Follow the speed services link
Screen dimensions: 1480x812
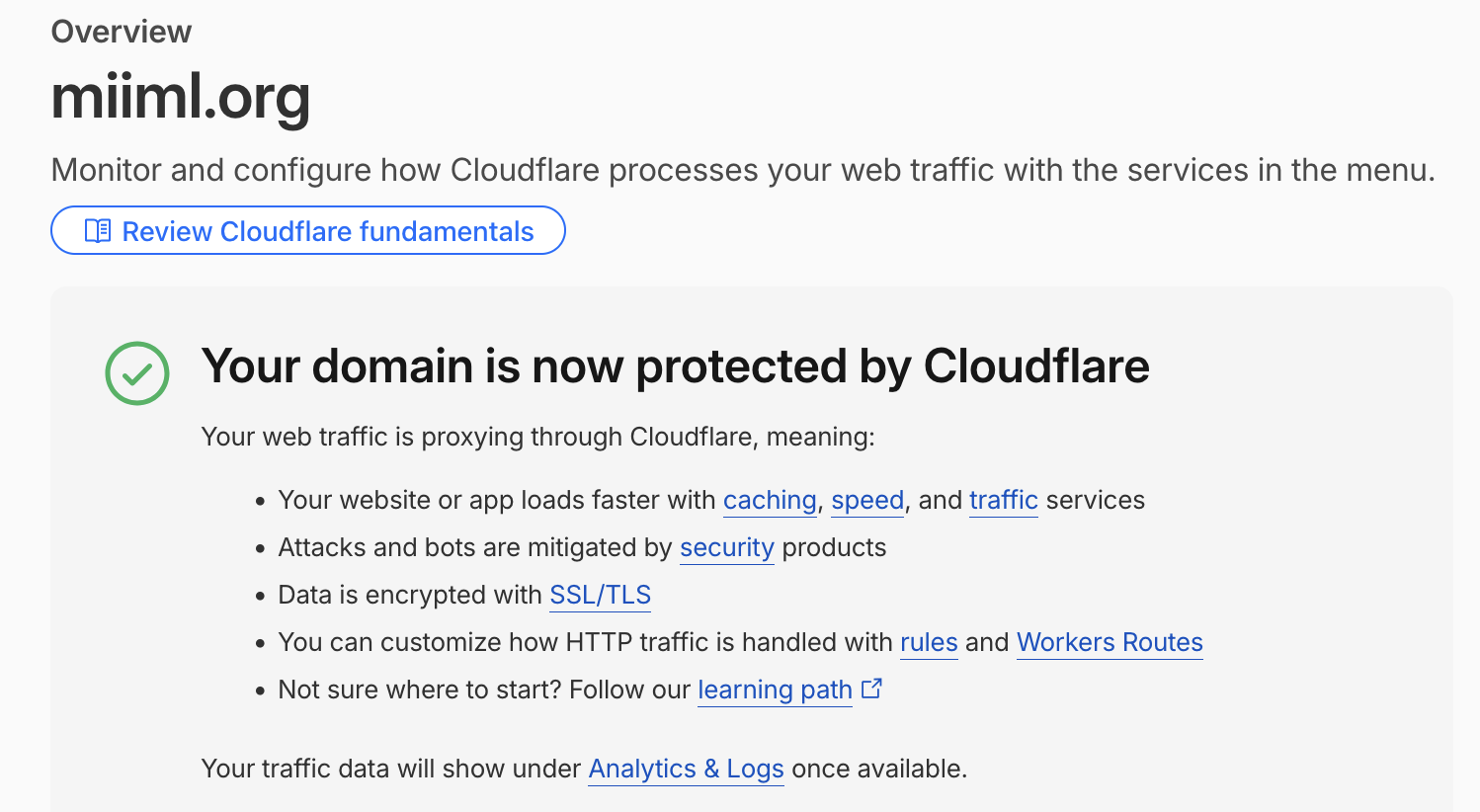coord(867,500)
